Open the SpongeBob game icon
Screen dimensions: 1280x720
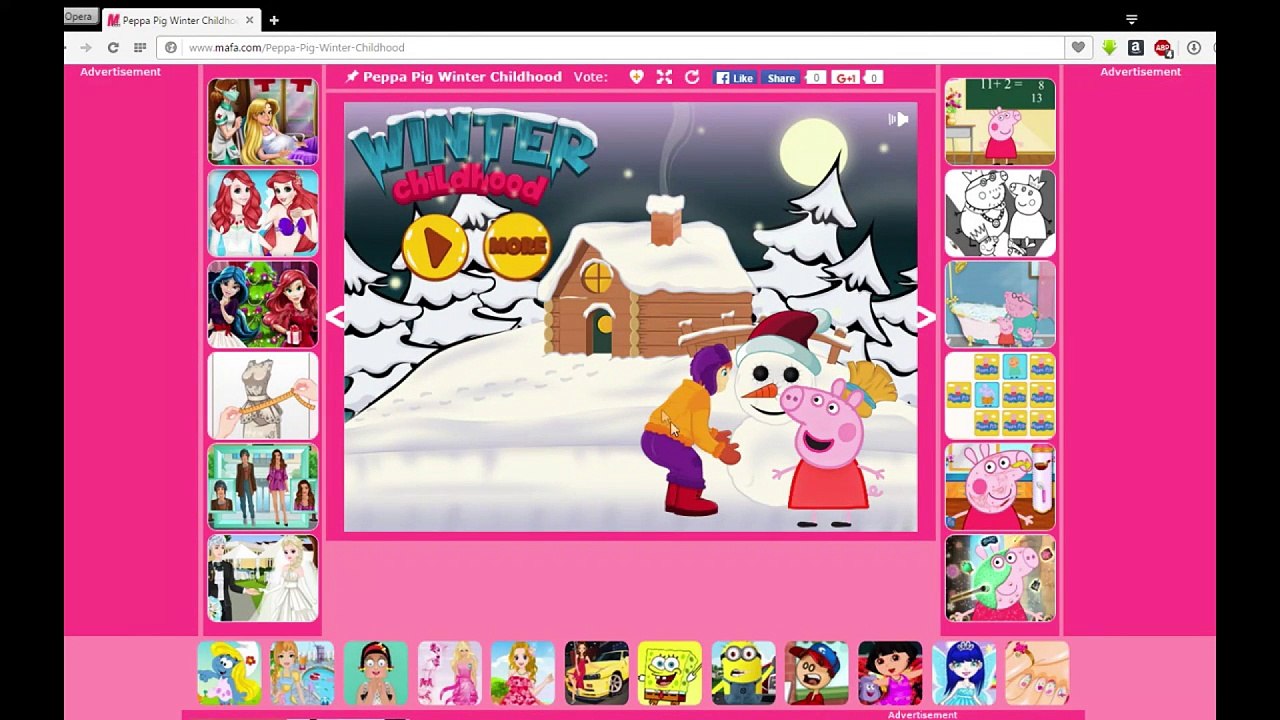coord(670,673)
